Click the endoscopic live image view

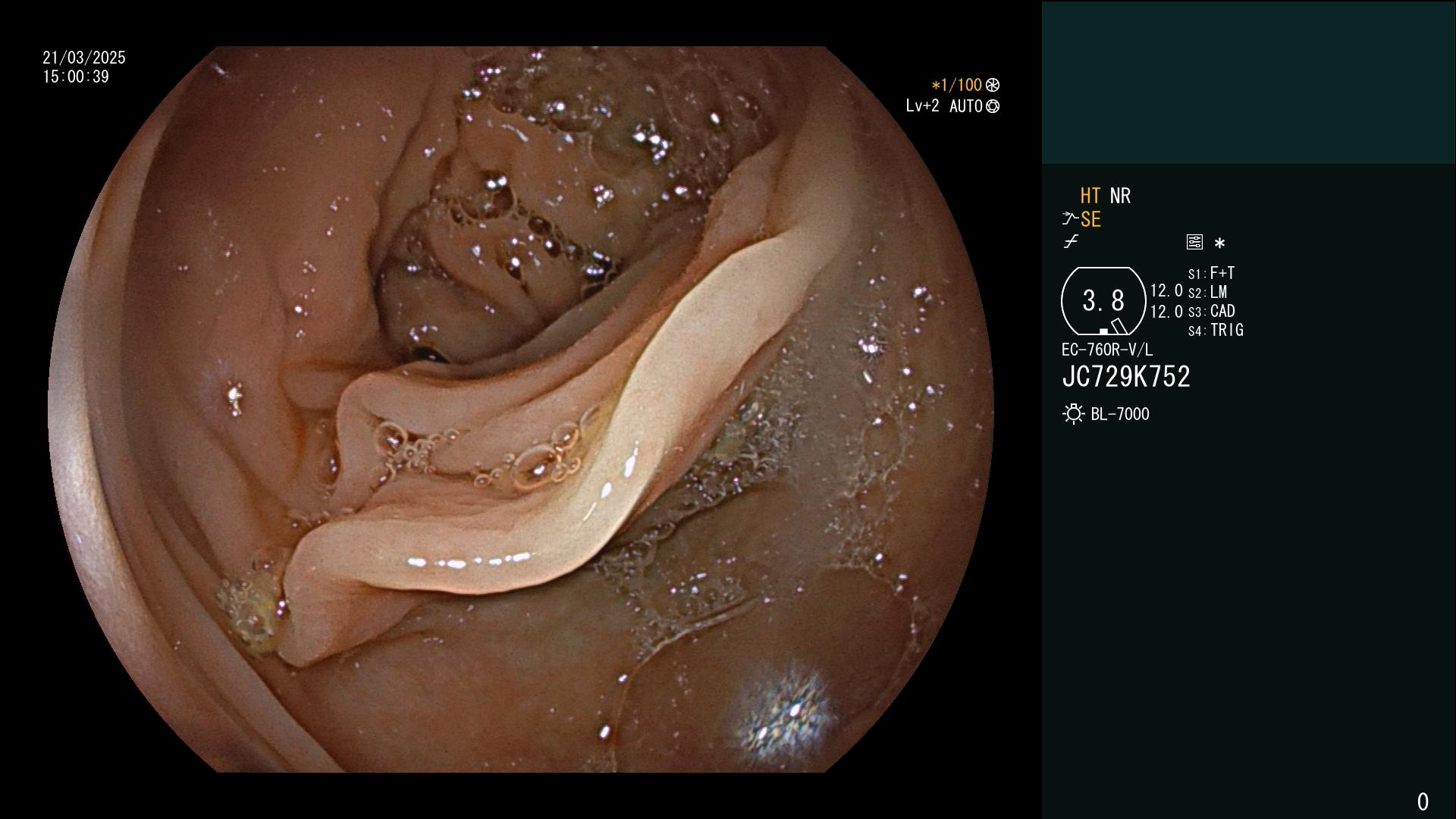point(521,409)
